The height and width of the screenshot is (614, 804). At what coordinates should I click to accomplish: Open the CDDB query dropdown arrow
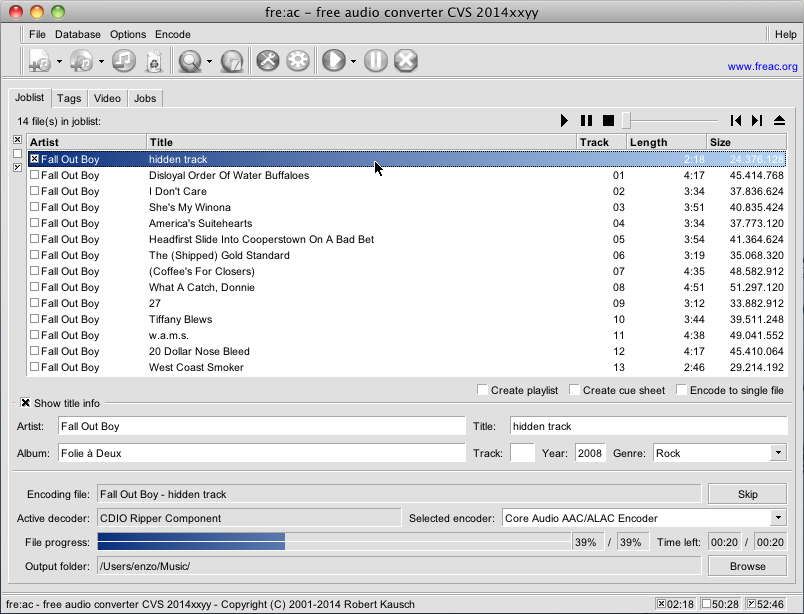(x=209, y=62)
